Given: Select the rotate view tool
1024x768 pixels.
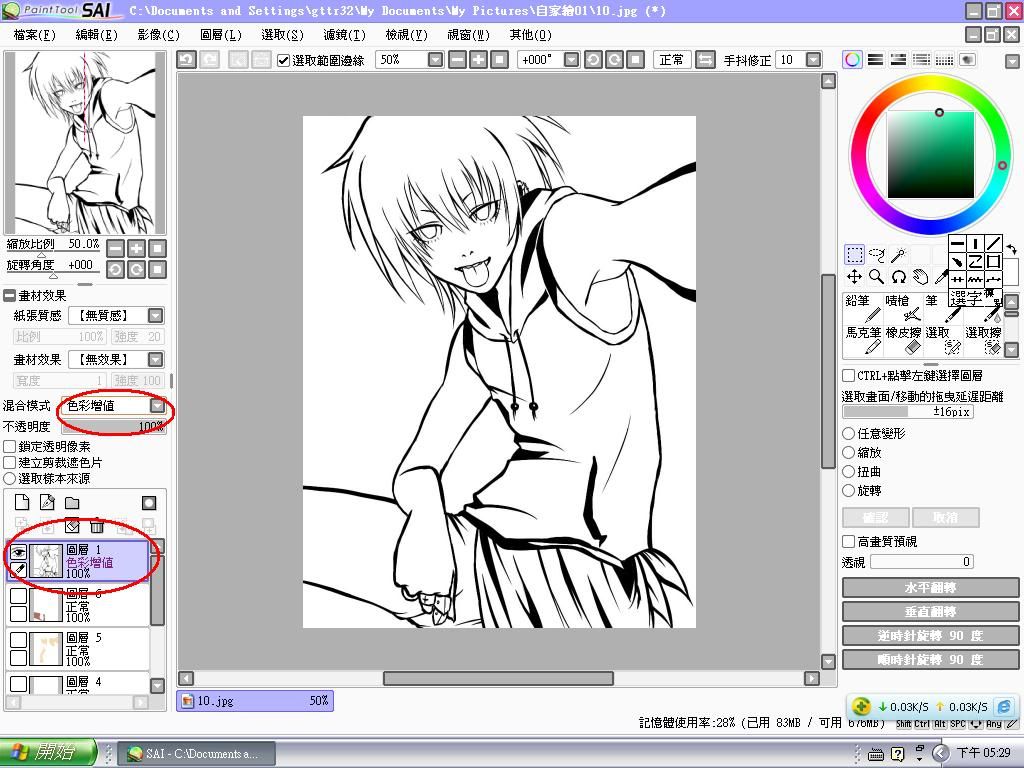Looking at the screenshot, I should (899, 277).
